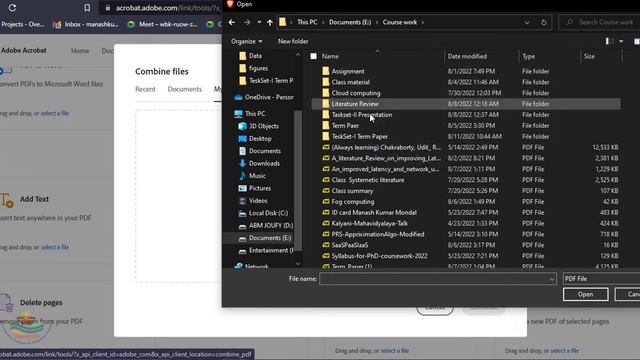Click the browser address bar URL

click(x=168, y=8)
